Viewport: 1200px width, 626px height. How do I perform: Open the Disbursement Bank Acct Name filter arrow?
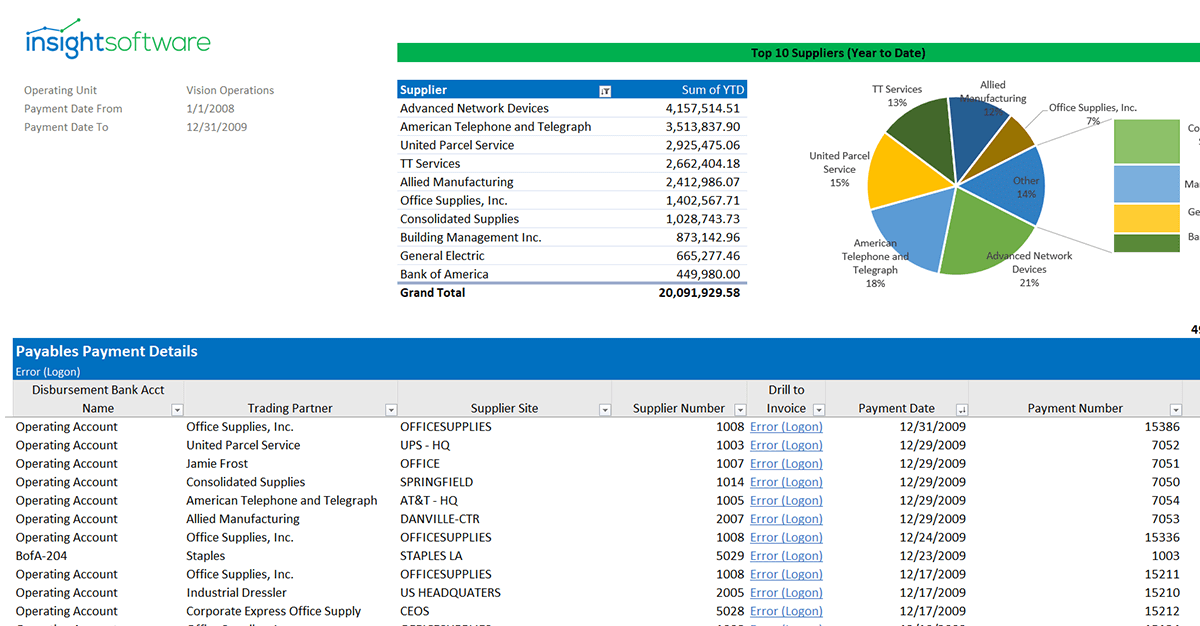[177, 409]
